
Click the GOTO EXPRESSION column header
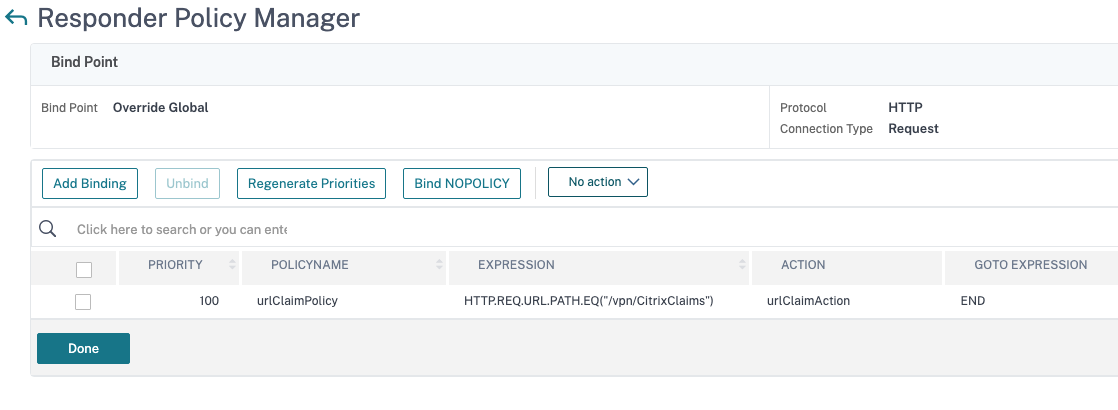click(x=1030, y=265)
